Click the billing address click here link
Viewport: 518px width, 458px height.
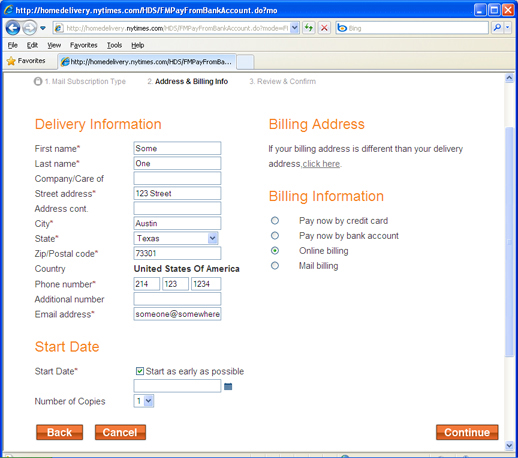[321, 164]
